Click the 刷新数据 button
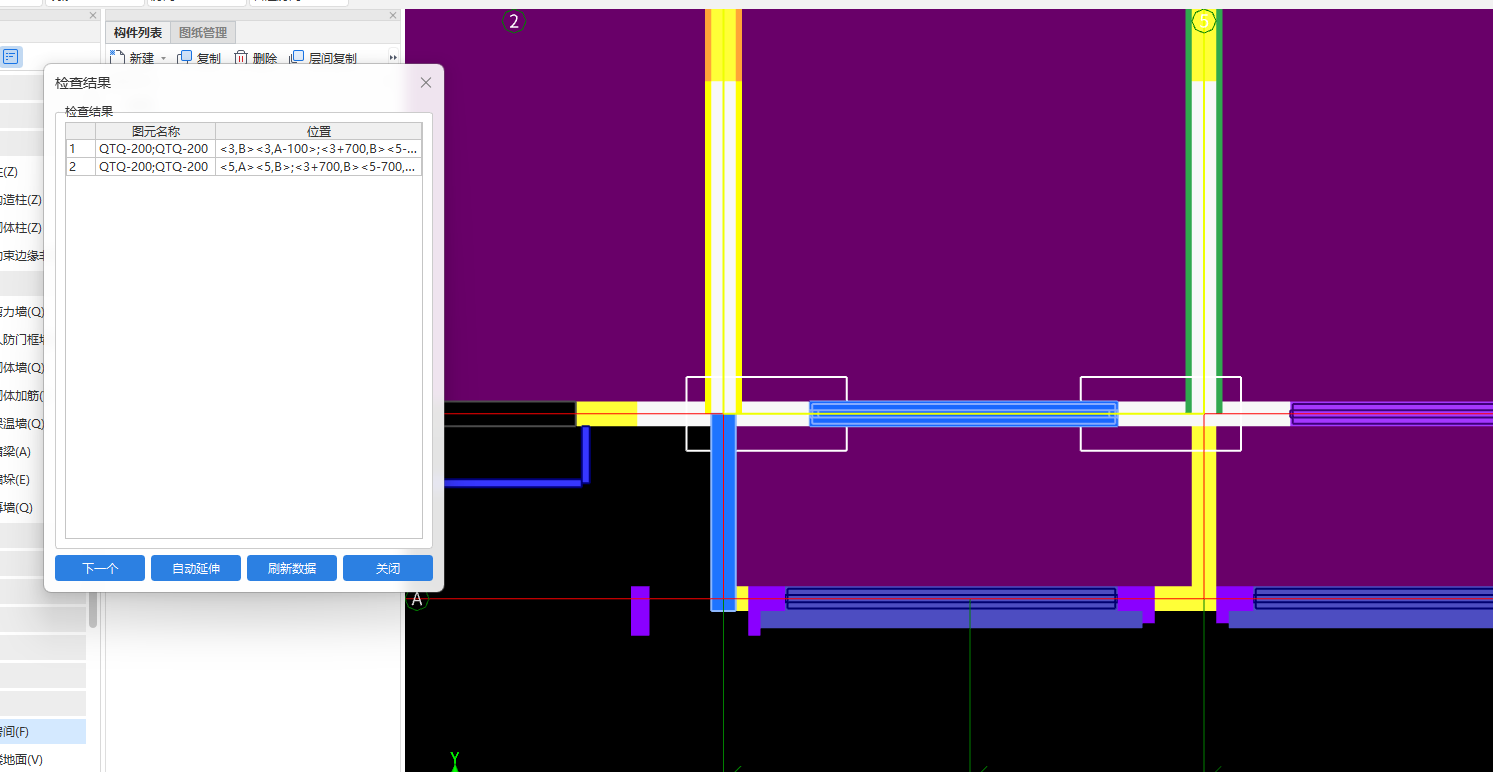Viewport: 1493px width, 772px height. [292, 568]
